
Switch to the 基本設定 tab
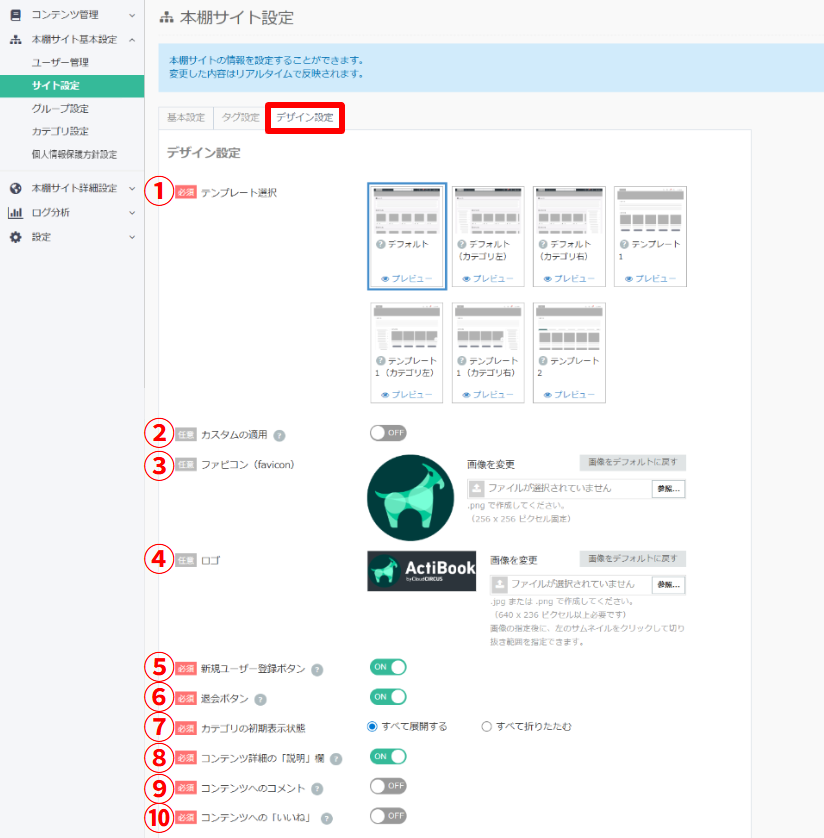(x=186, y=118)
